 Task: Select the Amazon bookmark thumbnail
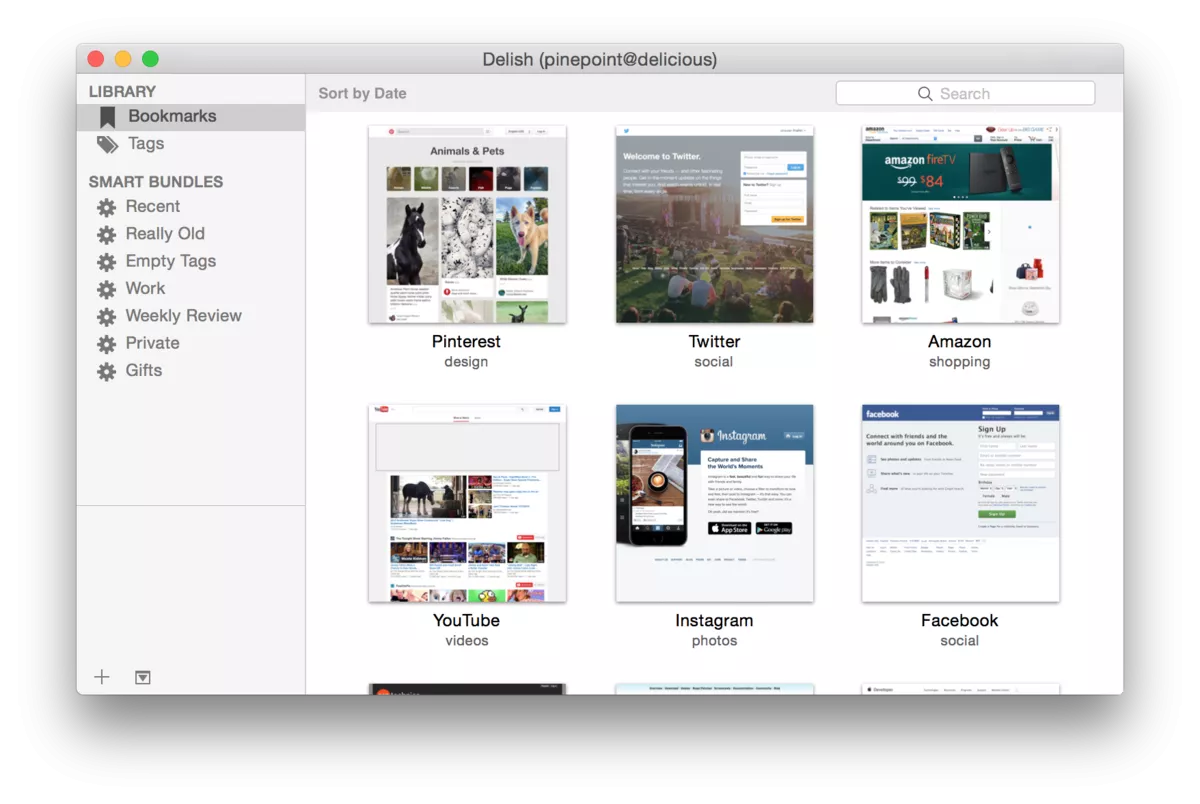(960, 224)
